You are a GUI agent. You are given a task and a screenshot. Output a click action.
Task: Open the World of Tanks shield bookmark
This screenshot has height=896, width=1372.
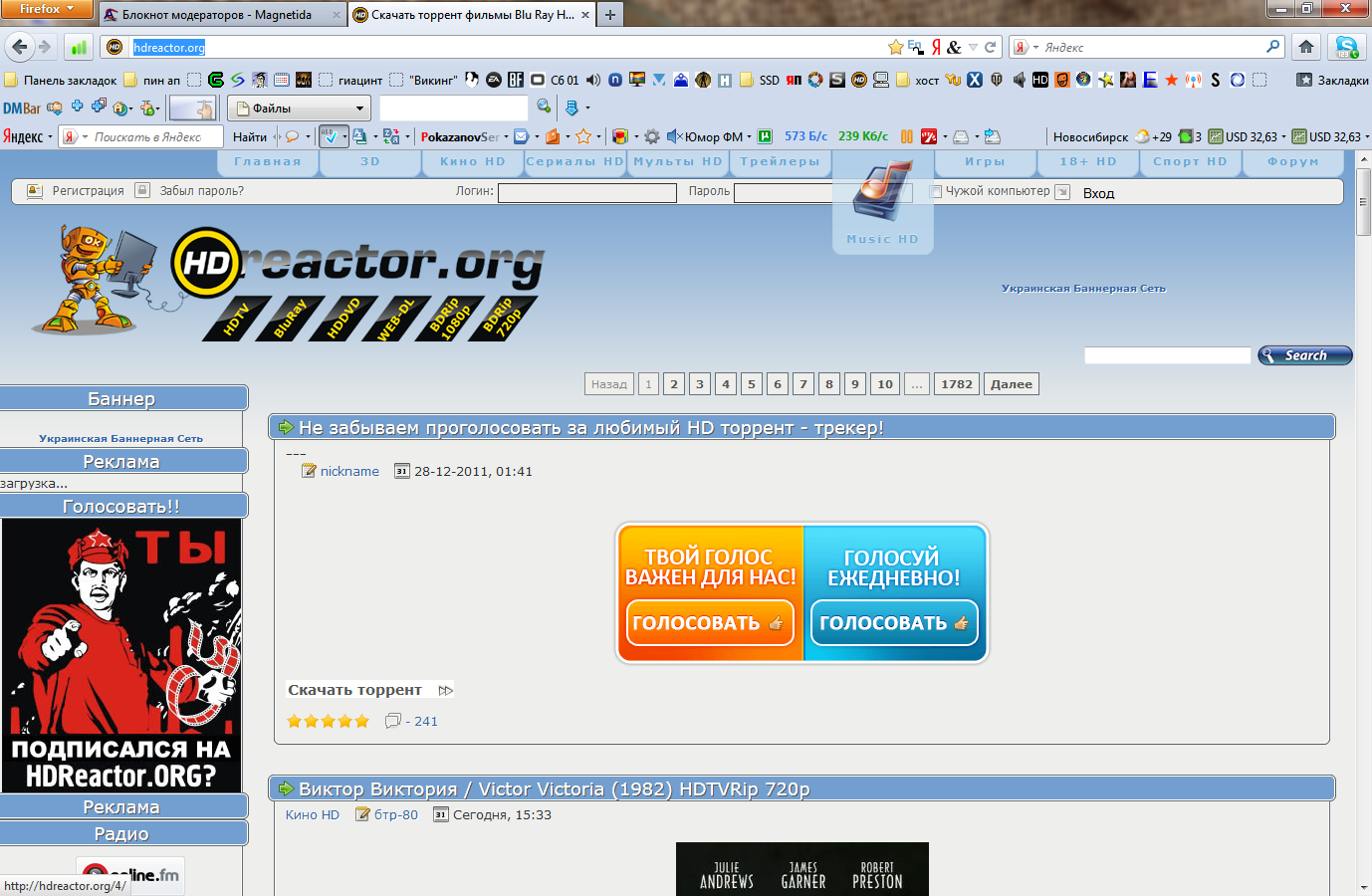997,80
